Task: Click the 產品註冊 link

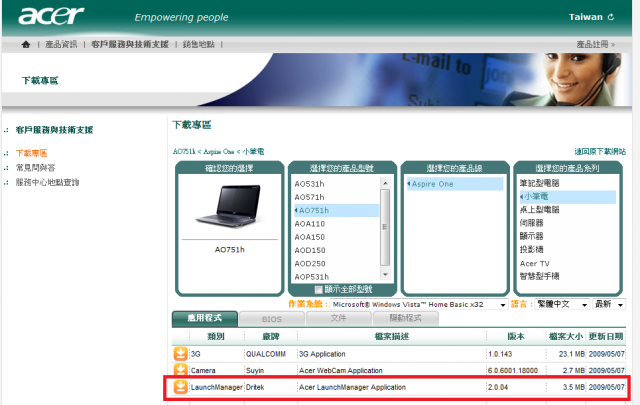Action: (x=596, y=44)
